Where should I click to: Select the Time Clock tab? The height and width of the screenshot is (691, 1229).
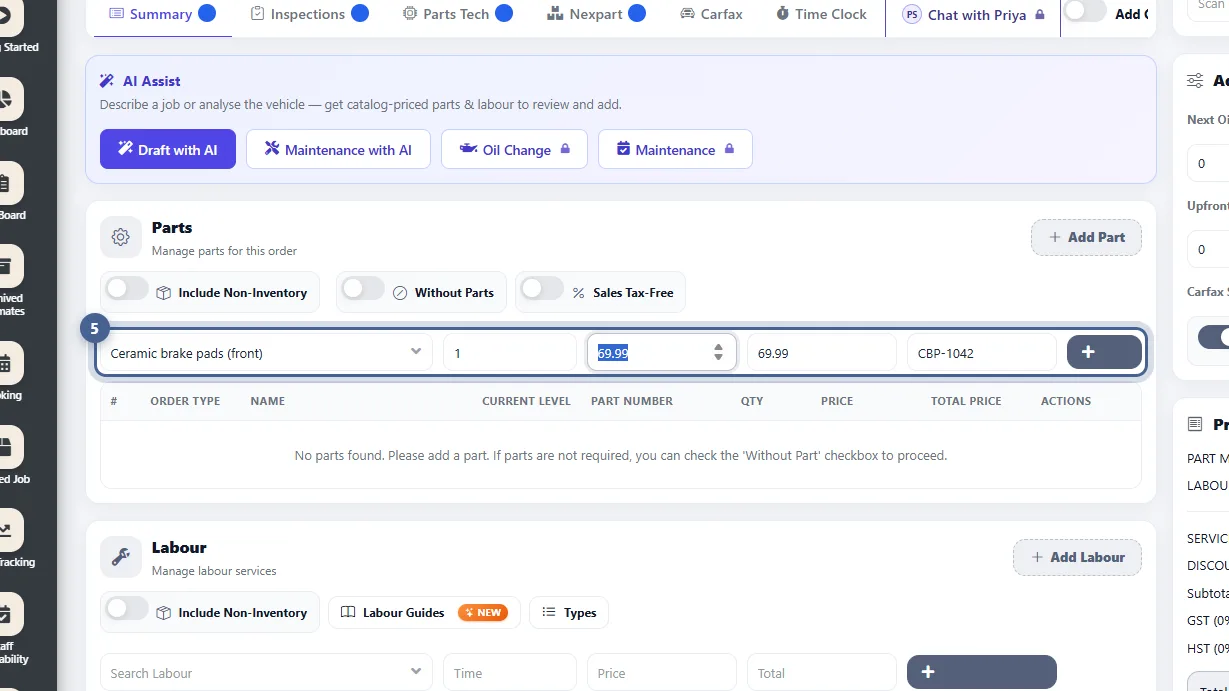(821, 14)
